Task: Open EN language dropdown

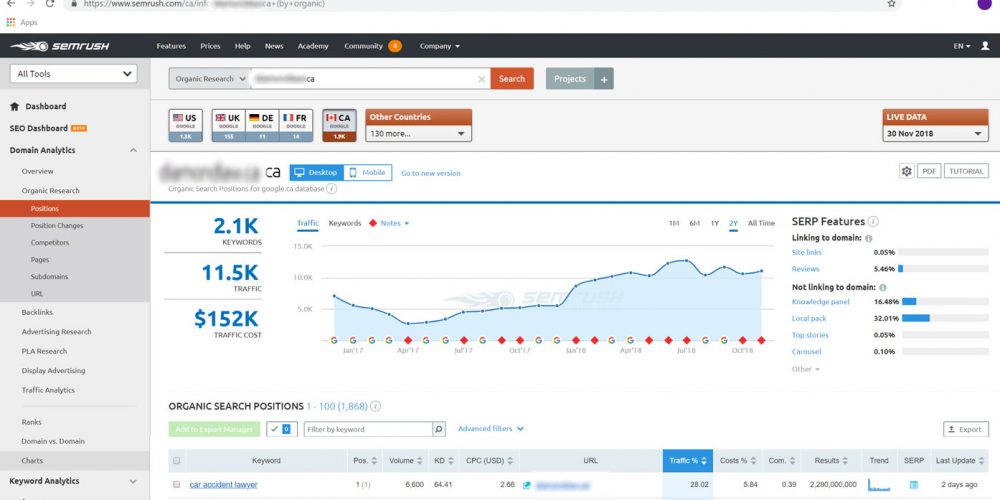Action: click(962, 46)
